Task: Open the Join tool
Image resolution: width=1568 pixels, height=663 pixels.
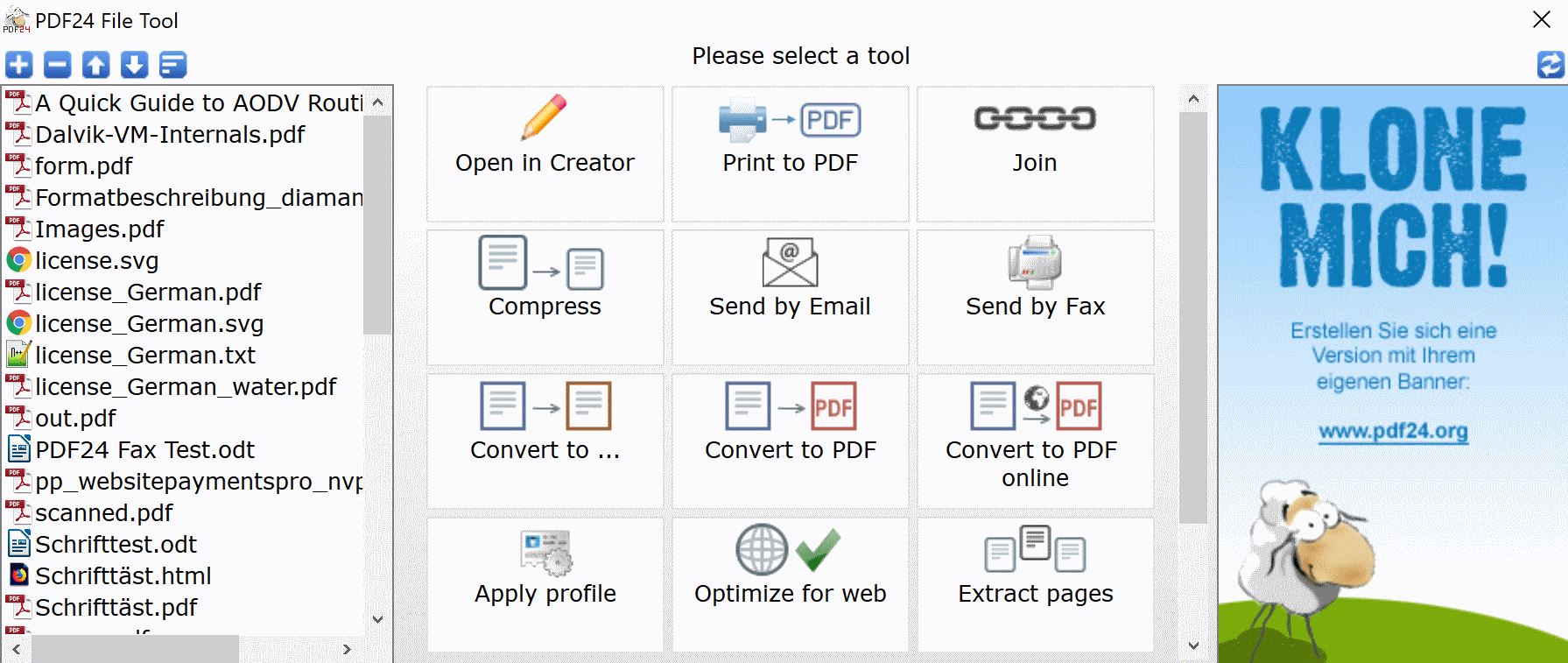Action: tap(1036, 153)
